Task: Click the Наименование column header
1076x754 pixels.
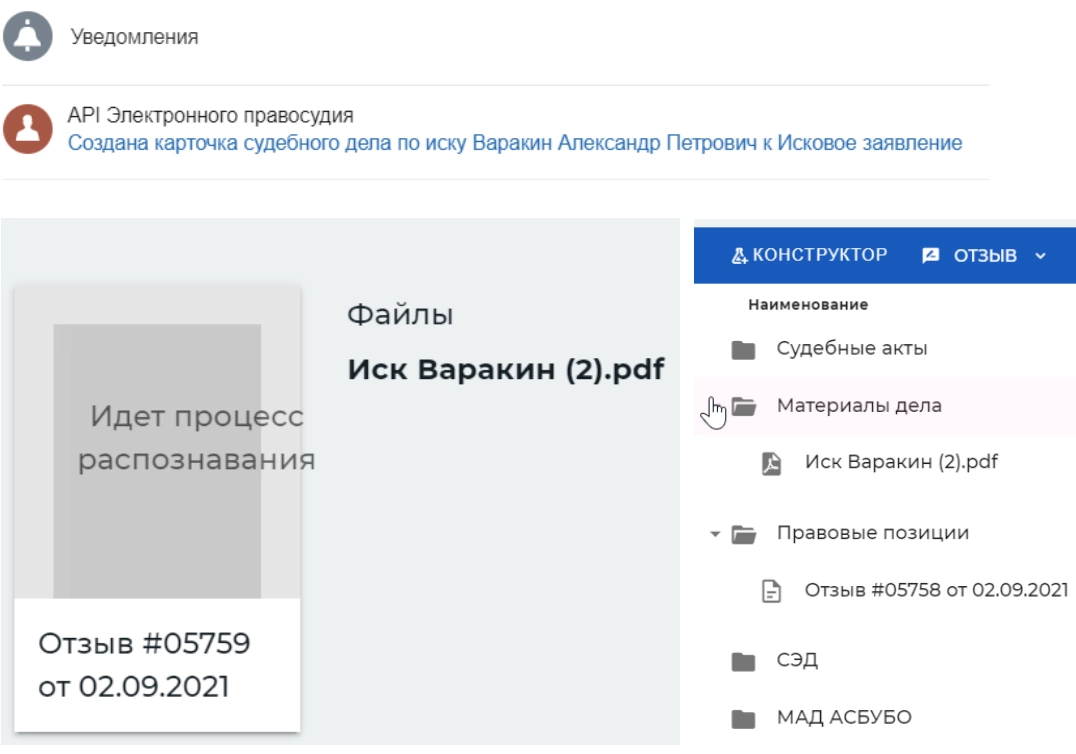Action: (807, 305)
